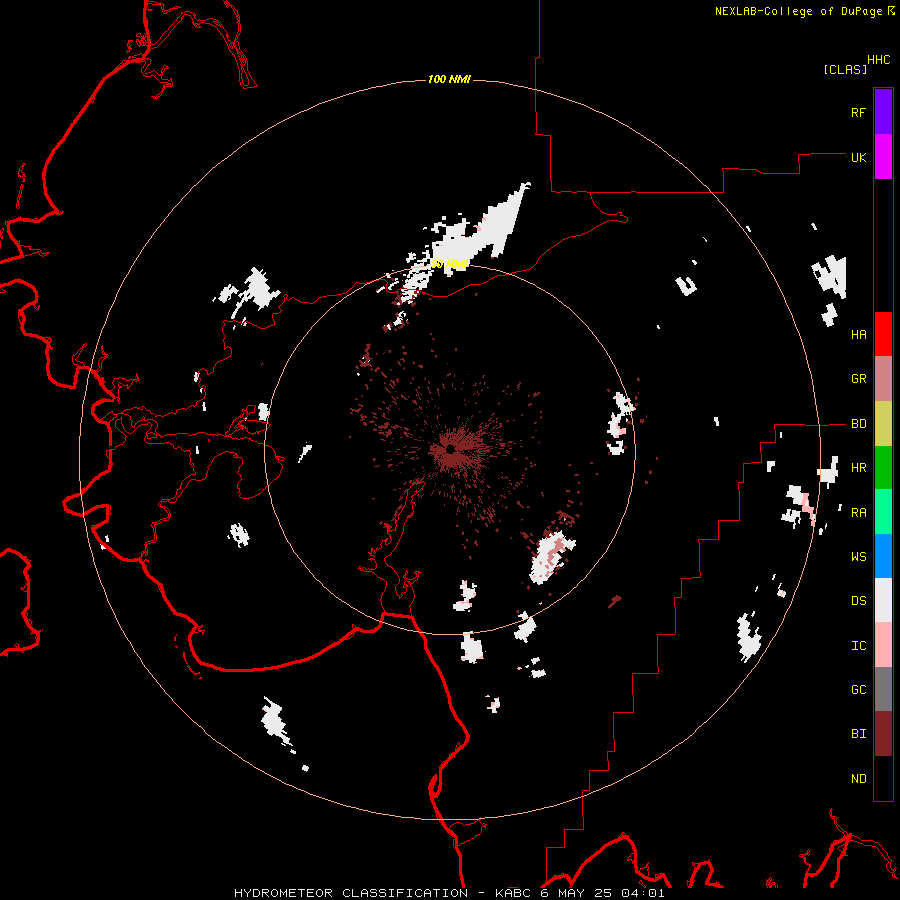Click the red HA legend color swatch
The height and width of the screenshot is (900, 900).
tap(883, 334)
